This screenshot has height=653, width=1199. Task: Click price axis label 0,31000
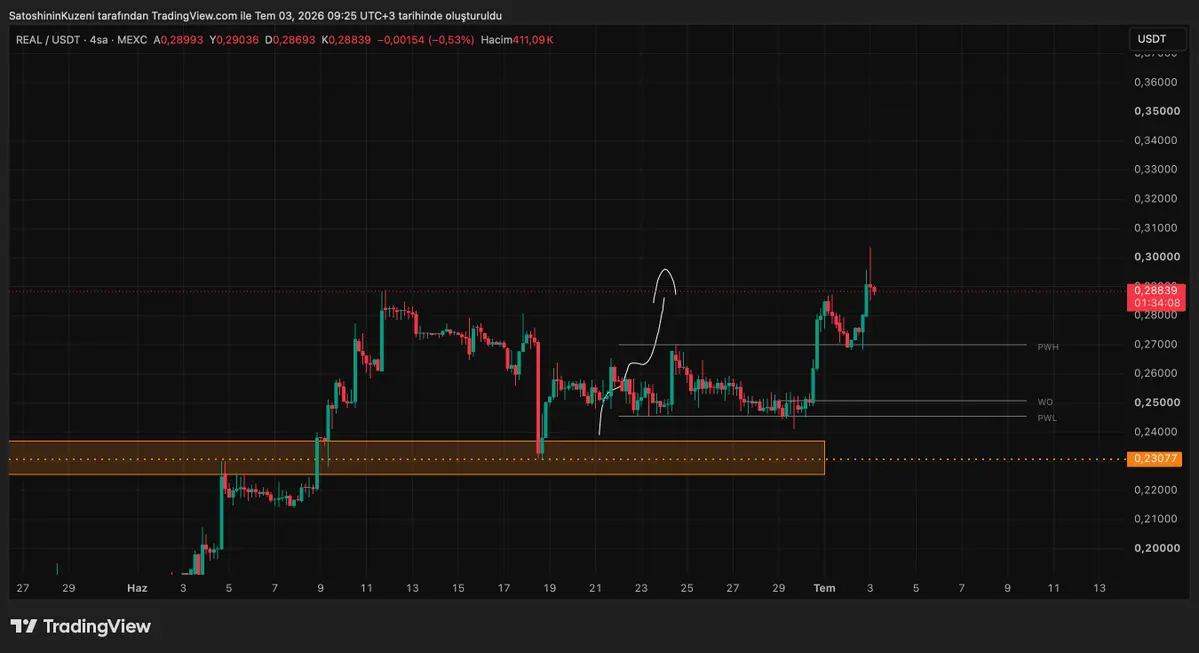pyautogui.click(x=1155, y=228)
